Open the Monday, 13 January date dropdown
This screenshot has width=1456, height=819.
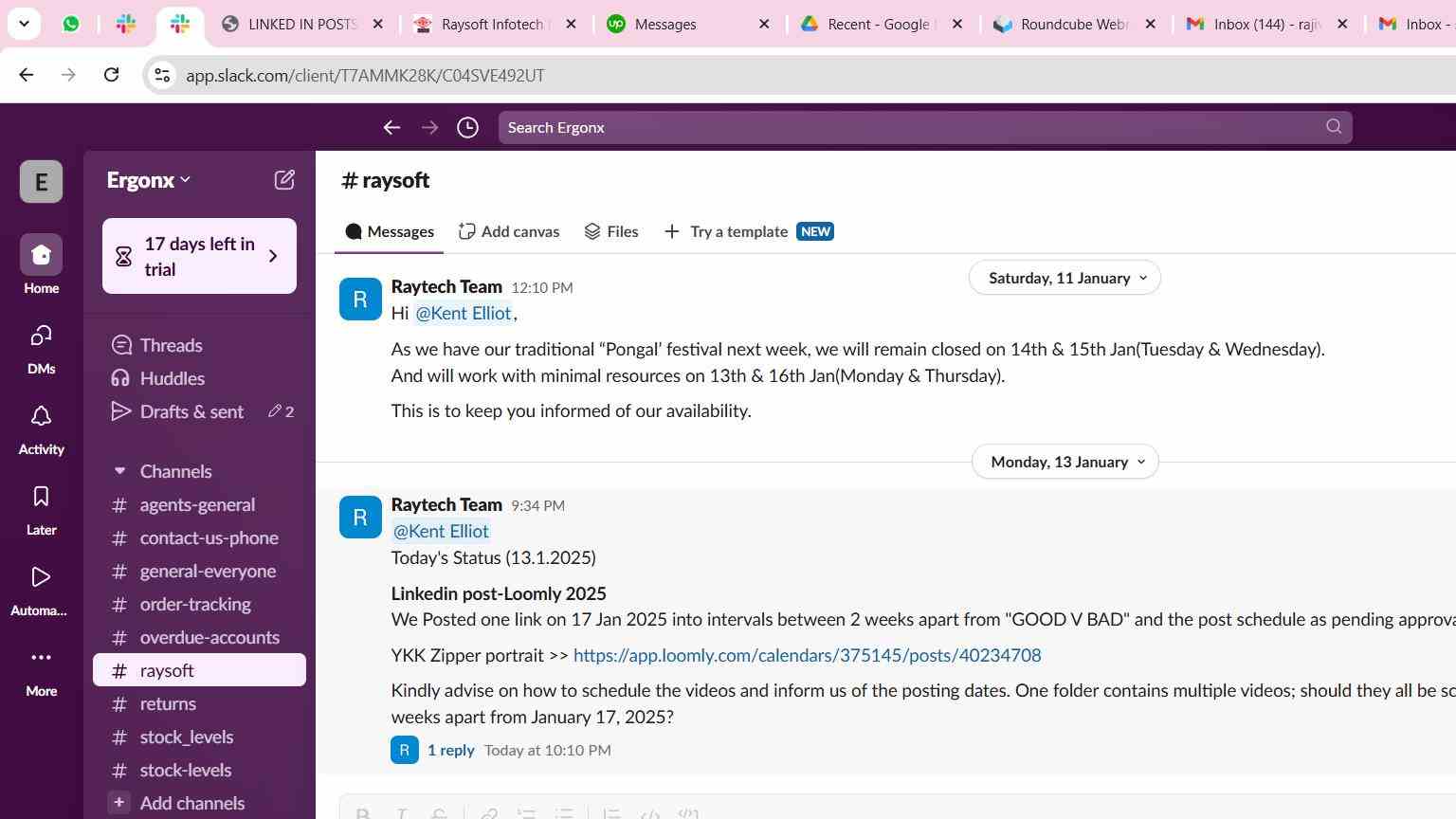point(1065,462)
